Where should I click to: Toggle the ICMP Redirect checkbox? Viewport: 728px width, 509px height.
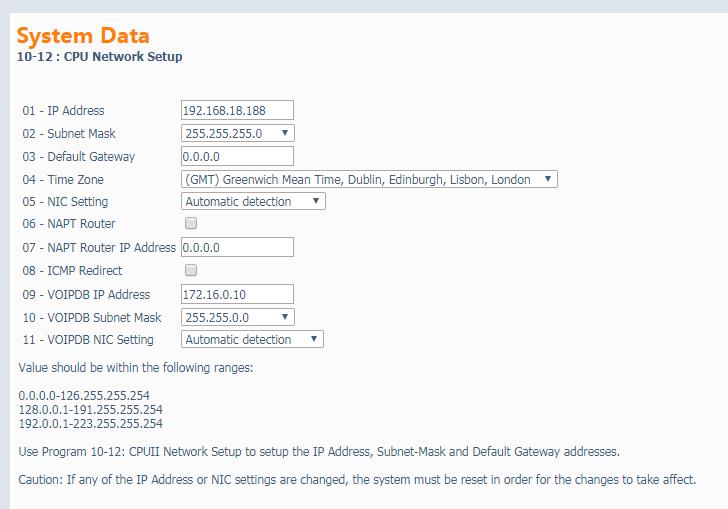(x=191, y=270)
